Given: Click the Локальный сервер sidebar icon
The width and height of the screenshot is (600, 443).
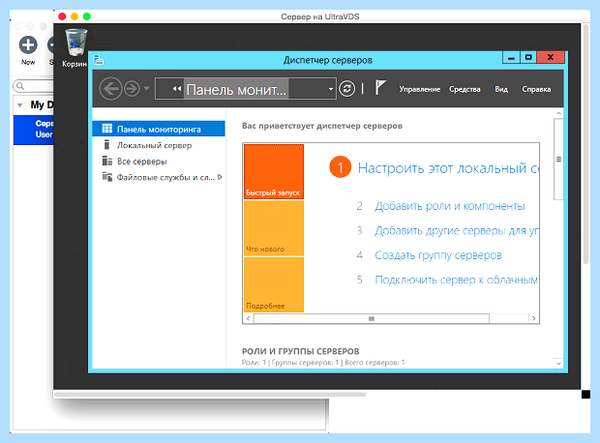Looking at the screenshot, I should coord(107,145).
